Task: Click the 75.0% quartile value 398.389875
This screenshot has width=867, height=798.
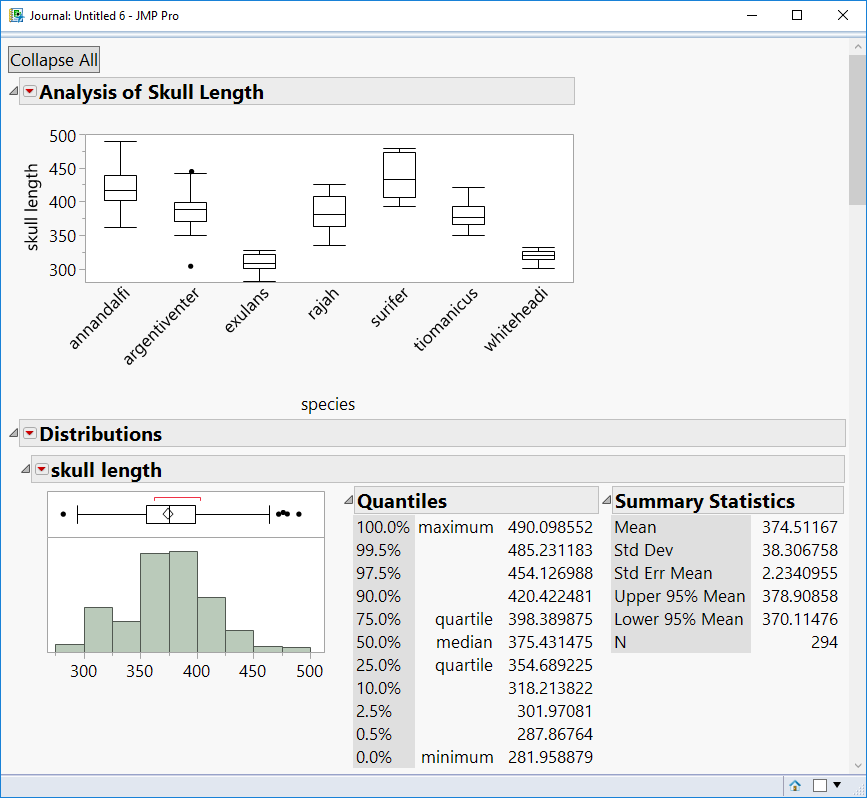Action: click(550, 619)
